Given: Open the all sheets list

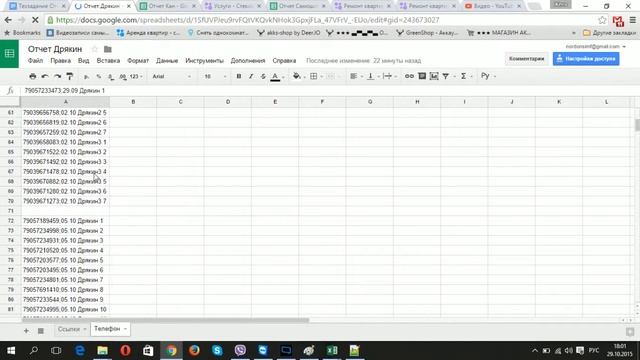Looking at the screenshot, I should click(x=40, y=331).
